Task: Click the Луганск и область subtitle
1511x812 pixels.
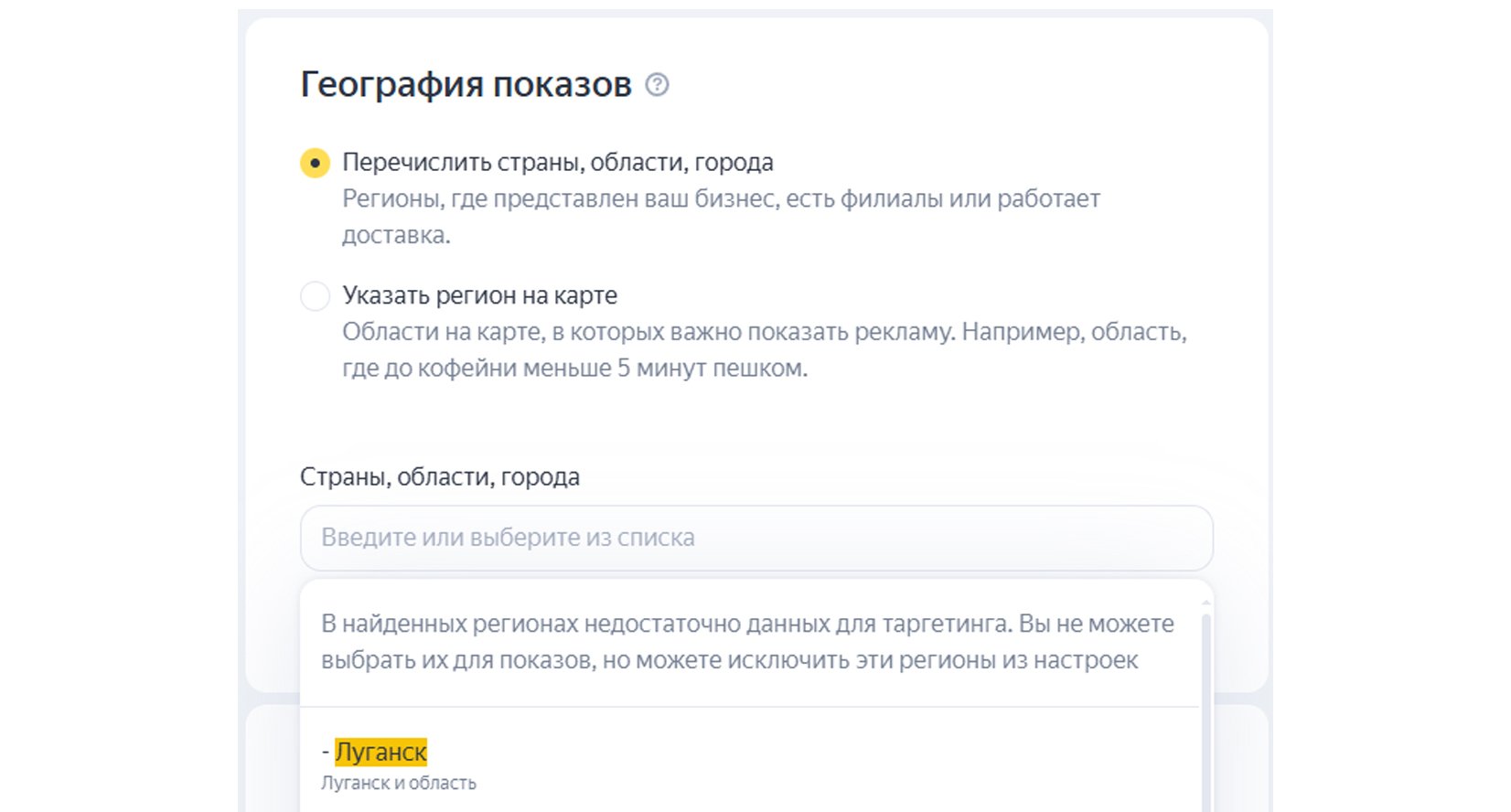Action: (399, 784)
